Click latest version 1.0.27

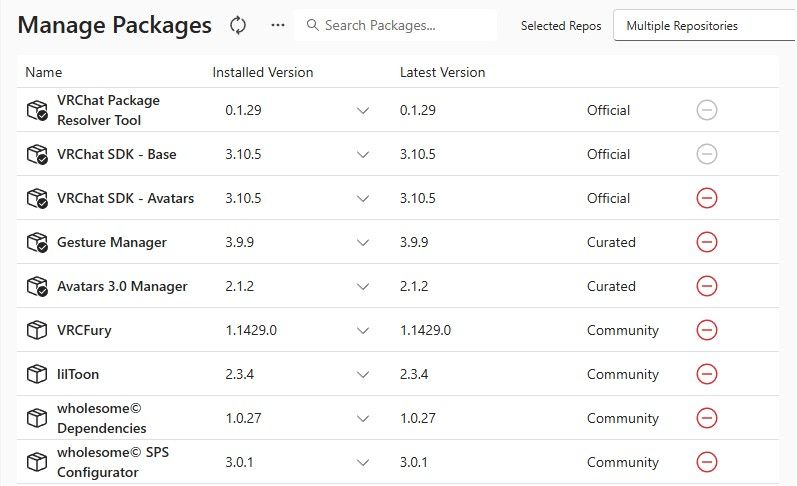click(418, 418)
